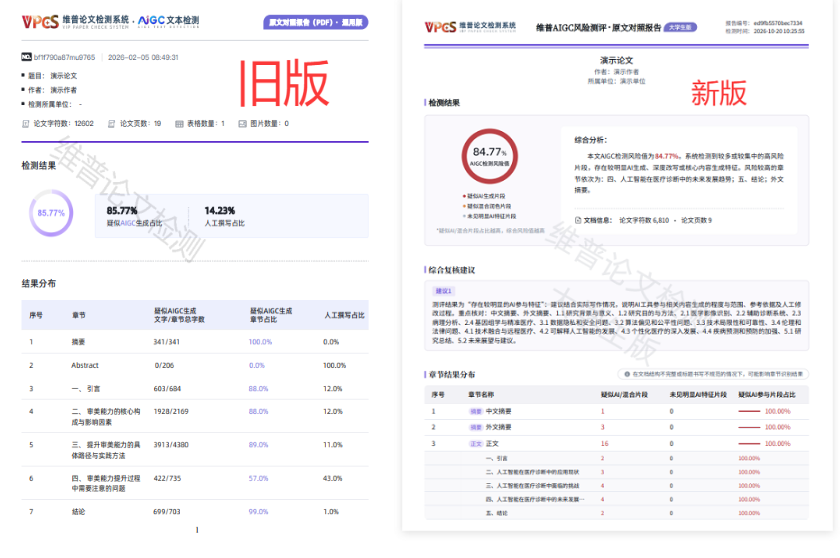840x558 pixels.
Task: Click the 大学生版 badge in new report header
Action: (680, 27)
